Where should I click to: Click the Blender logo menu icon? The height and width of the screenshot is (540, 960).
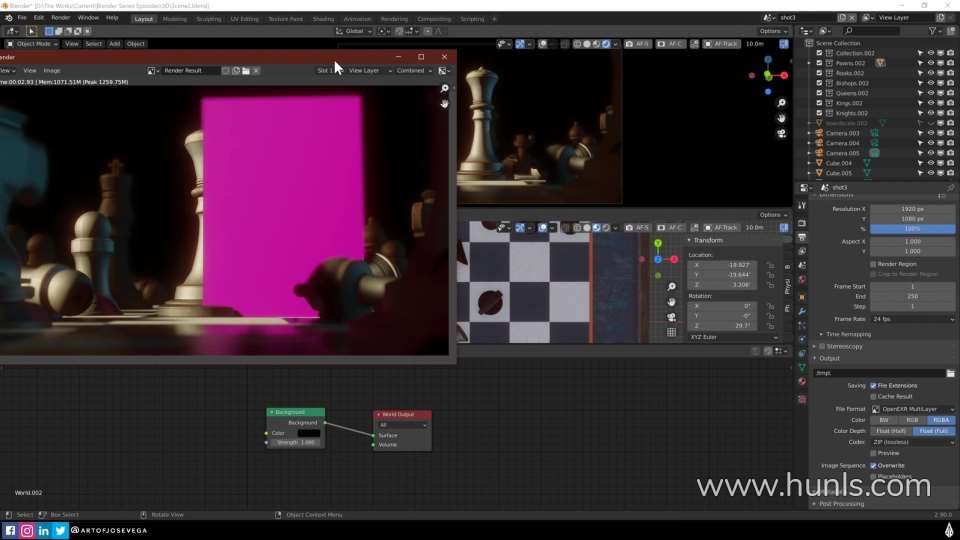(x=7, y=18)
